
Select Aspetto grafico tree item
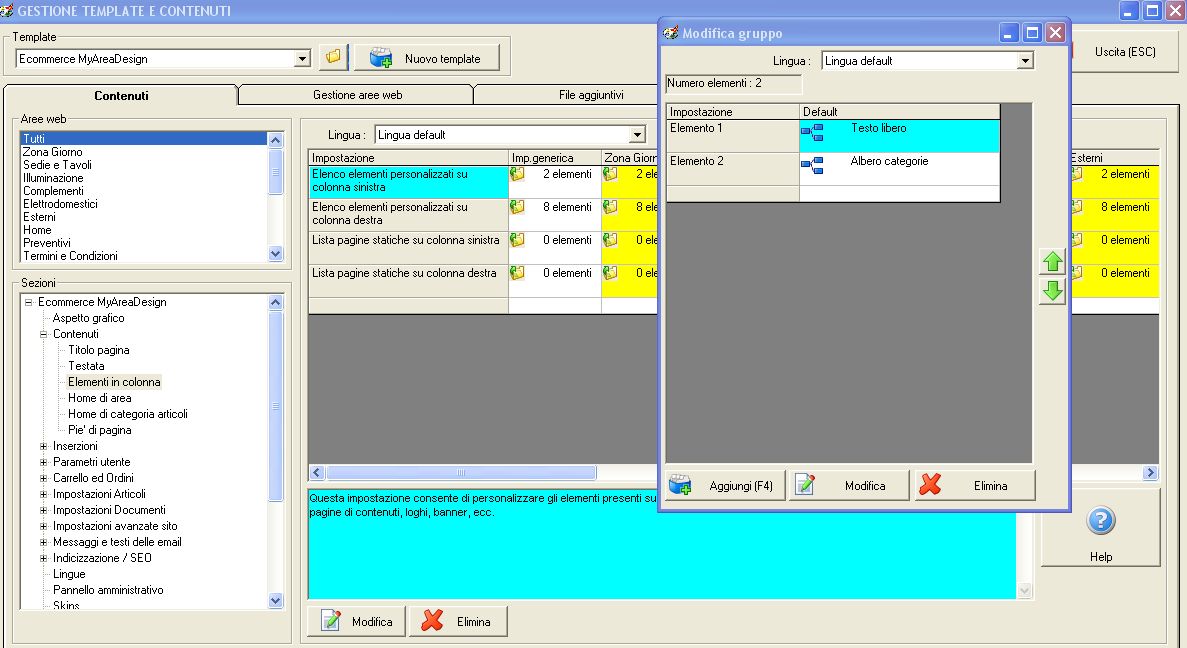tap(89, 318)
